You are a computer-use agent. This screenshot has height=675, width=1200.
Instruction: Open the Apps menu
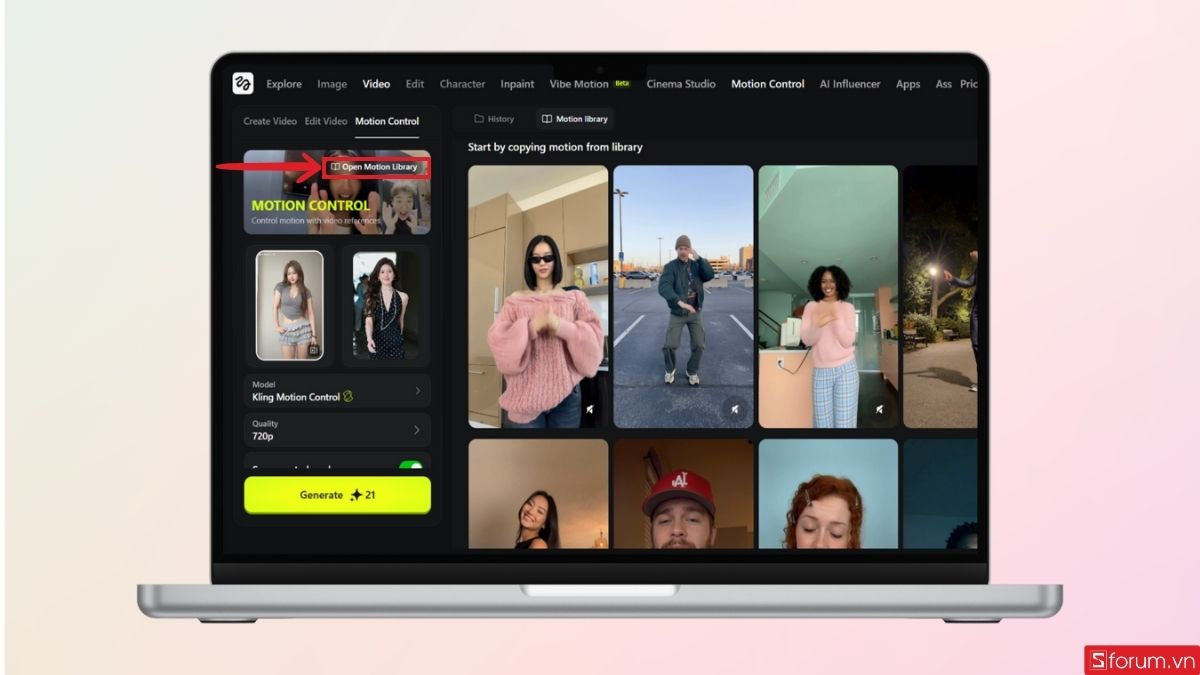click(x=908, y=84)
